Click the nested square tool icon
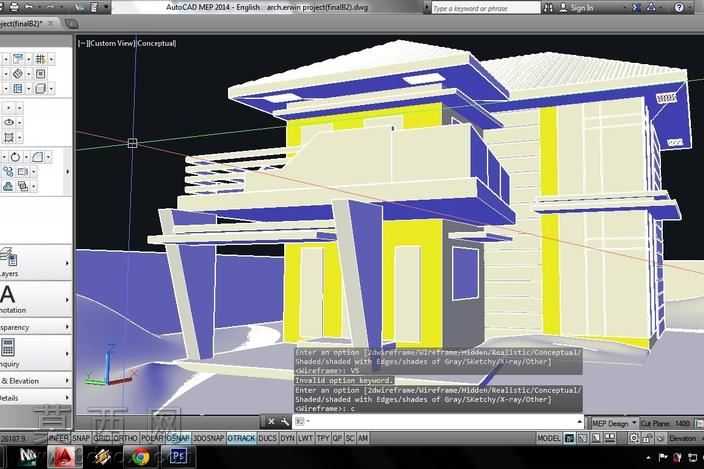This screenshot has width=704, height=469. click(x=40, y=74)
